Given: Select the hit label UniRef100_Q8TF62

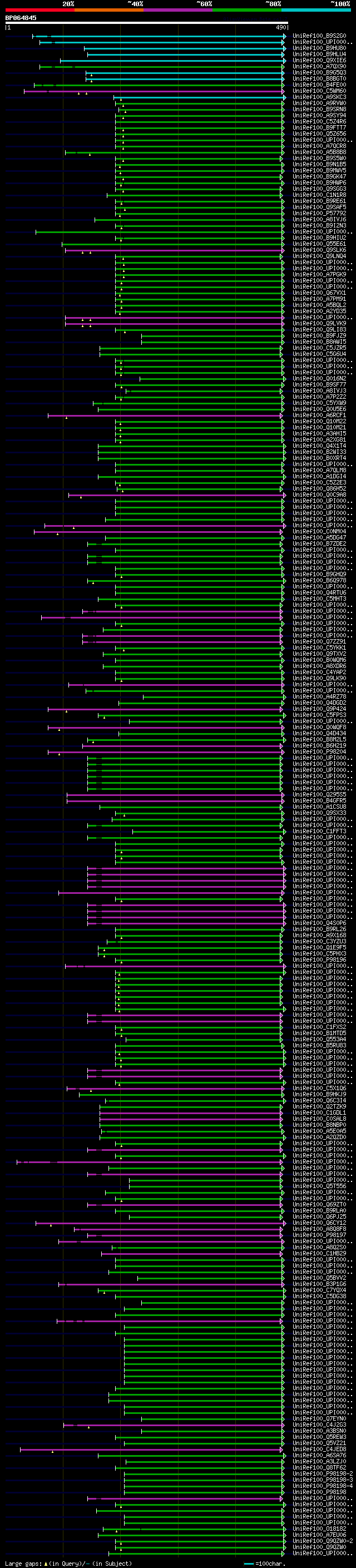Looking at the screenshot, I should tap(319, 1467).
